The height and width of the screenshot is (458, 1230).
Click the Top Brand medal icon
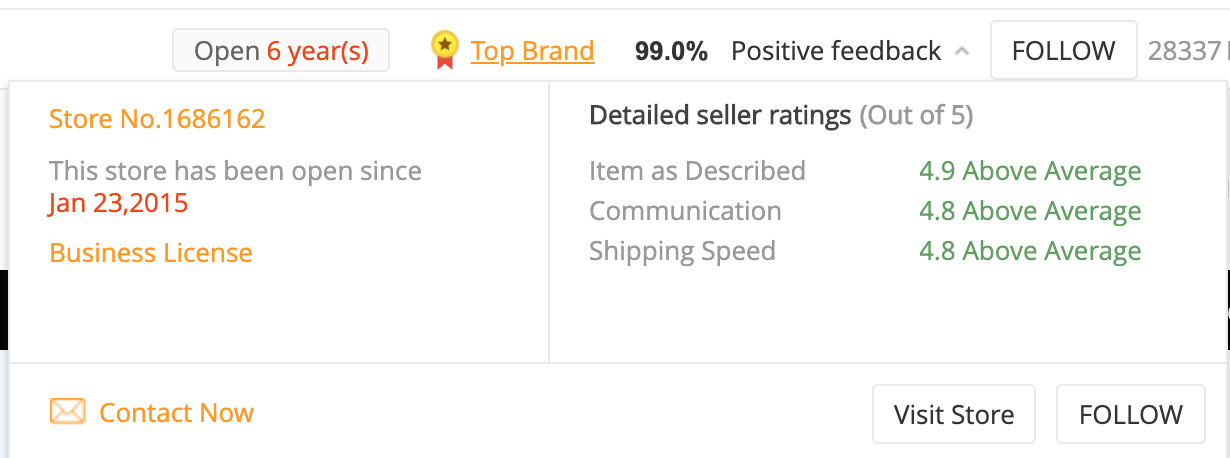click(444, 50)
